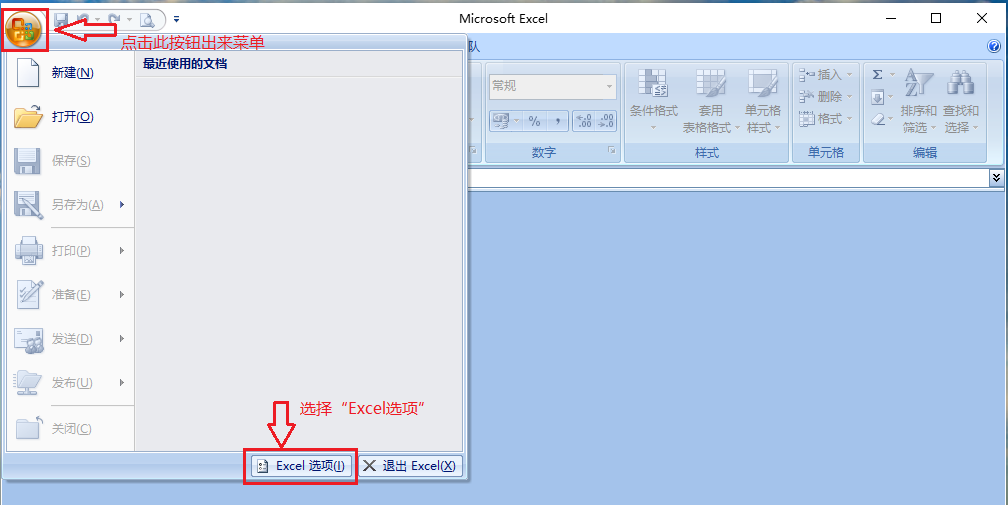Click the 退出 Excel(X) button
The height and width of the screenshot is (505, 1008).
pyautogui.click(x=410, y=466)
